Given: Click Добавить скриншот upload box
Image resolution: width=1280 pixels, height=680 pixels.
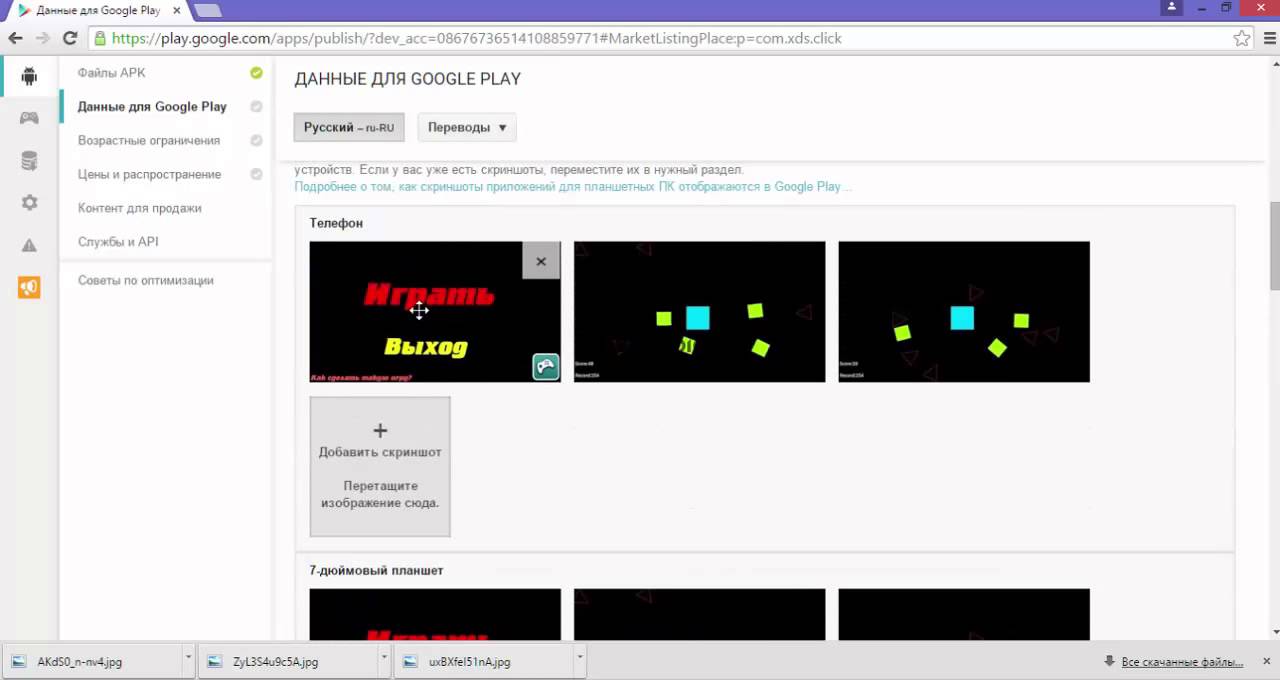Looking at the screenshot, I should [380, 467].
